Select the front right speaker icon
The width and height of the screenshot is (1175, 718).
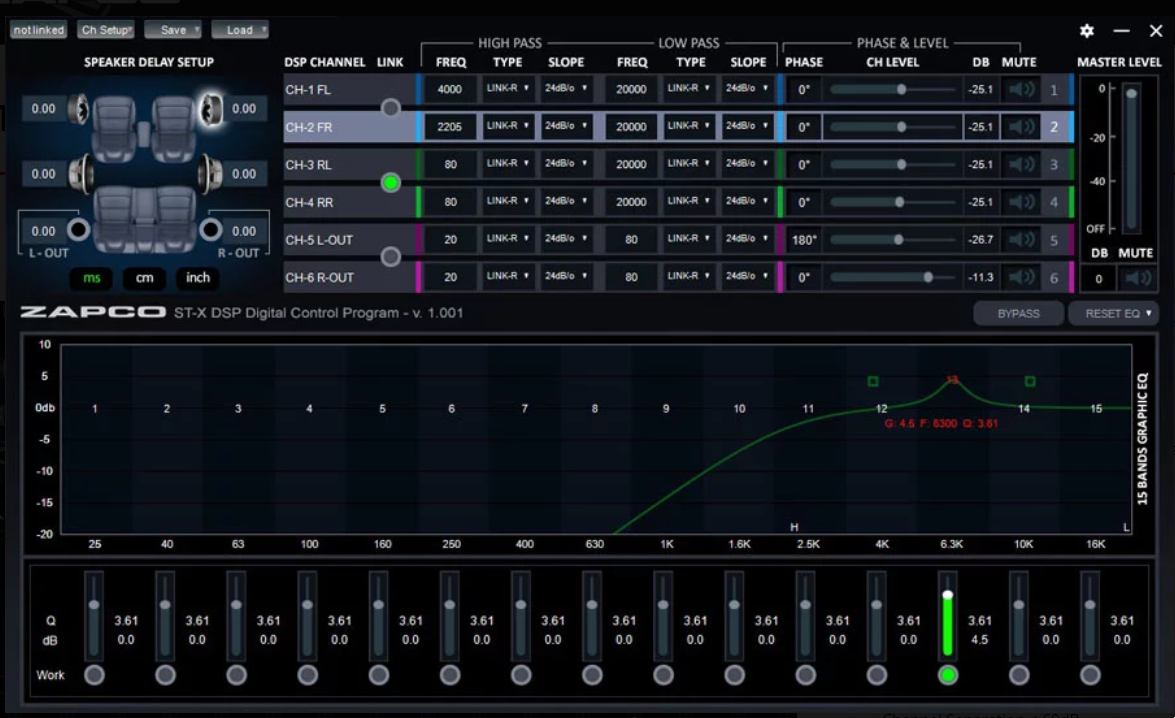211,109
